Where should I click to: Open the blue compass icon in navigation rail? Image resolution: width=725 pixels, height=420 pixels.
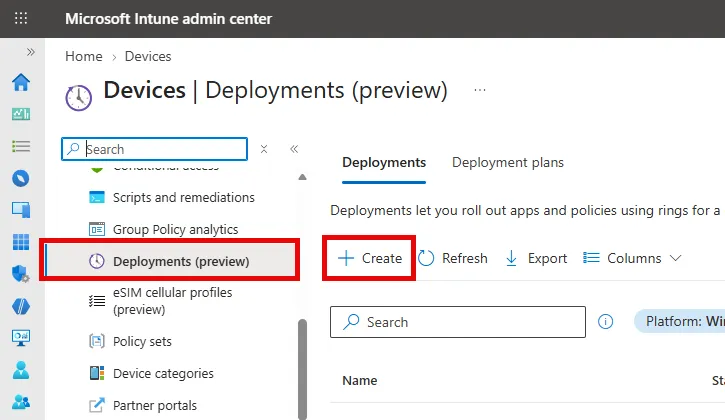[x=21, y=178]
